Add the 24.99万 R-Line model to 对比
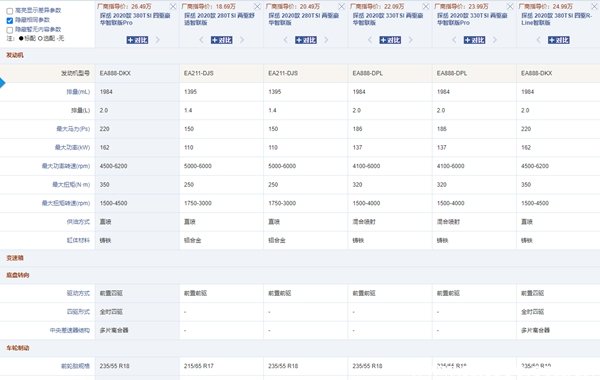The height and width of the screenshot is (380, 600). (559, 40)
